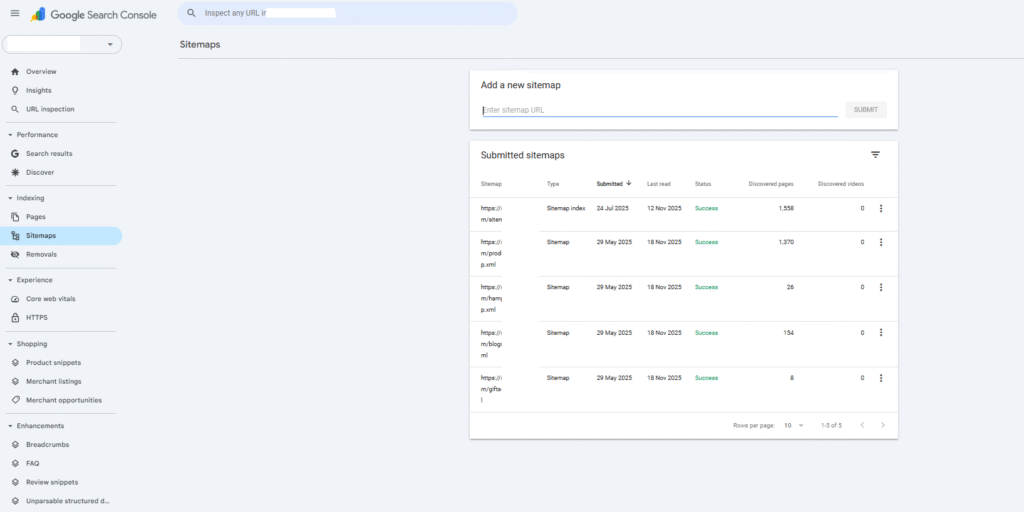
Task: Click the Type column header
Action: (552, 184)
